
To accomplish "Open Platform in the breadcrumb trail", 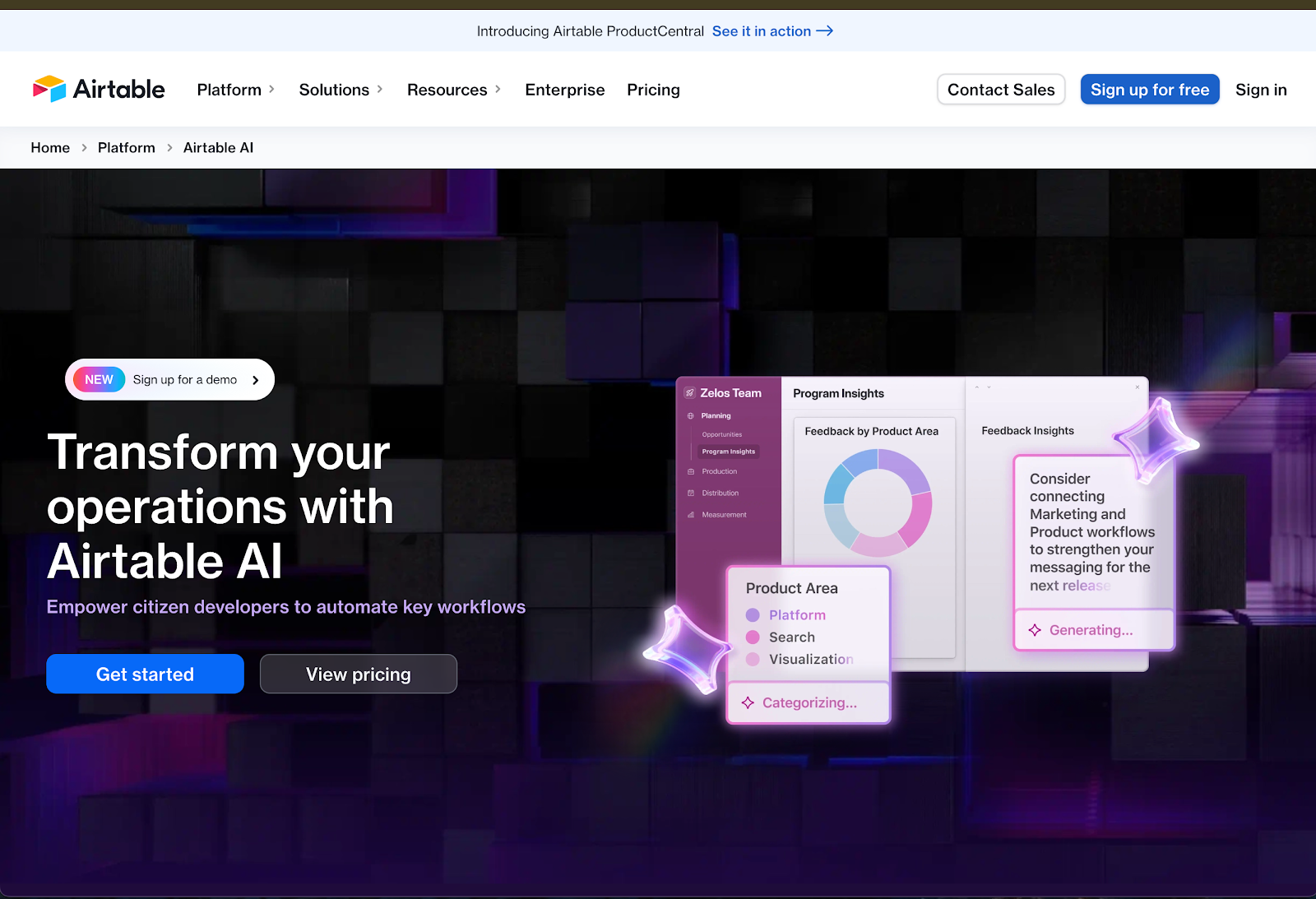I will (x=127, y=148).
